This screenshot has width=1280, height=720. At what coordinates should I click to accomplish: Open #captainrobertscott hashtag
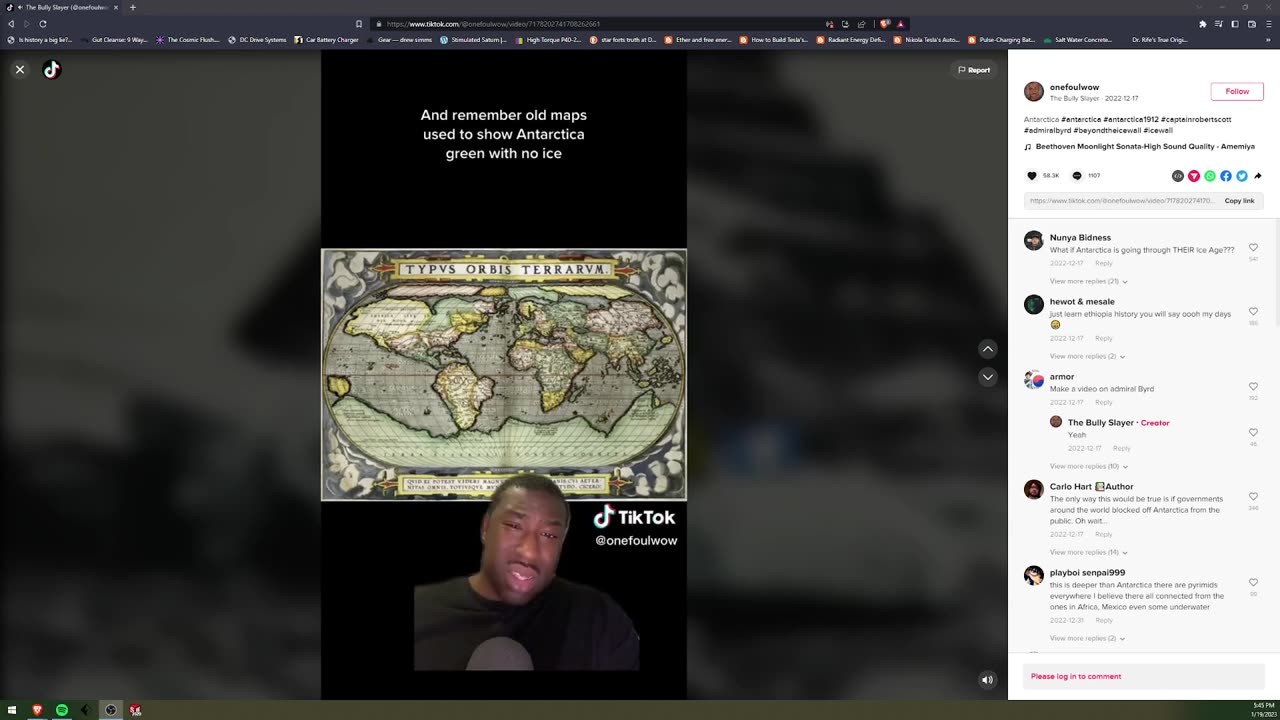1196,119
